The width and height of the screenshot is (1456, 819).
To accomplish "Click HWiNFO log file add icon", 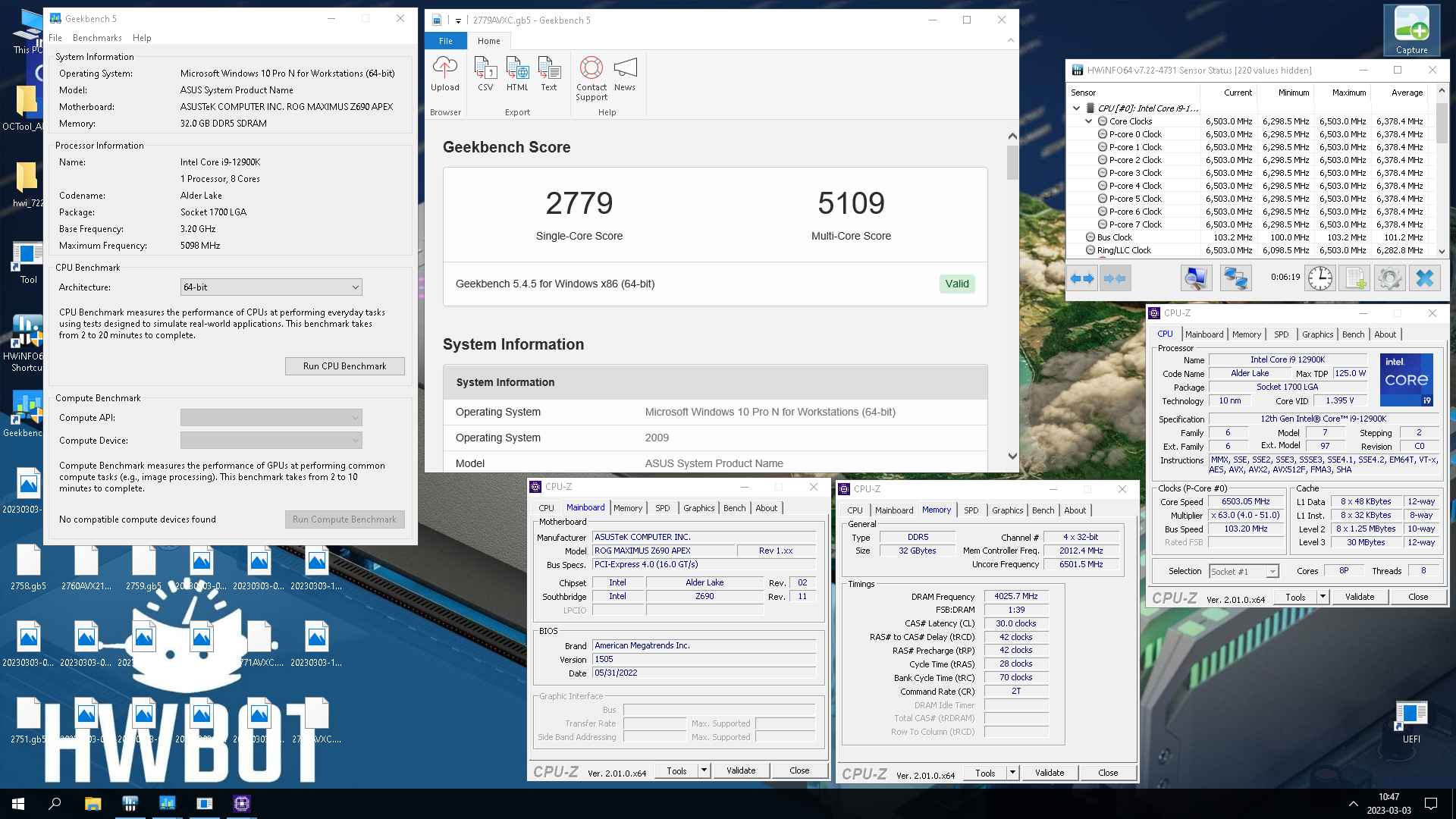I will [x=1354, y=278].
